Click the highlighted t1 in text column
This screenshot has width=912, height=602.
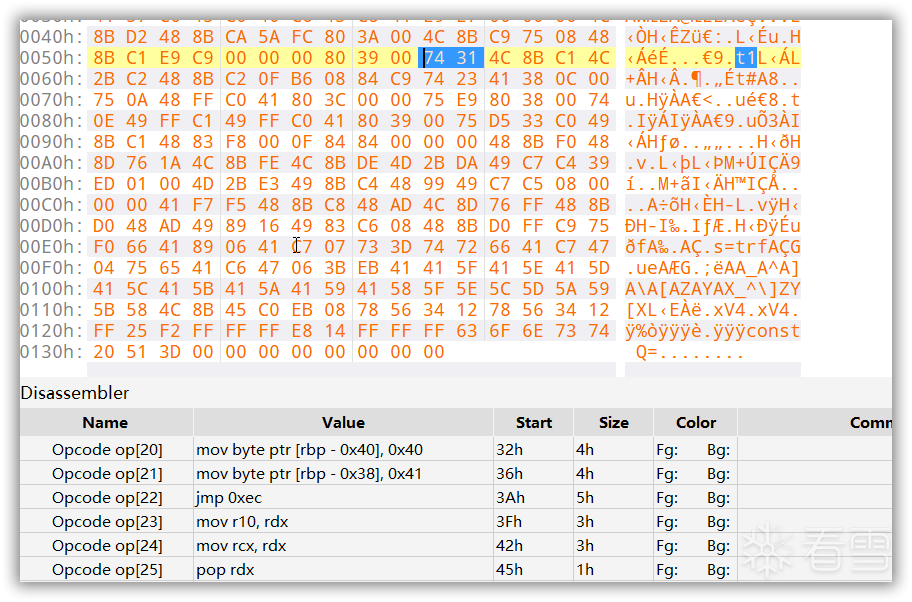point(746,58)
